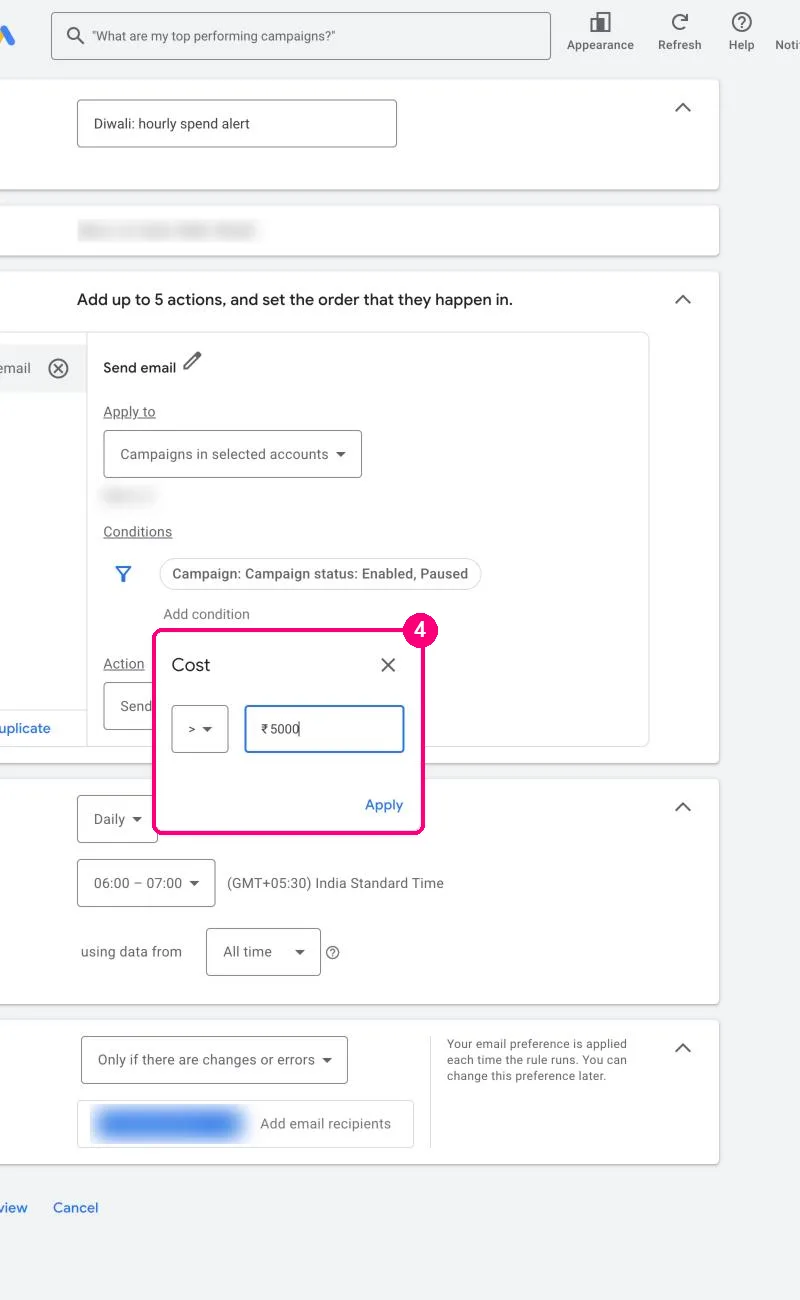
Task: Open the greater-than operator dropdown
Action: 200,729
